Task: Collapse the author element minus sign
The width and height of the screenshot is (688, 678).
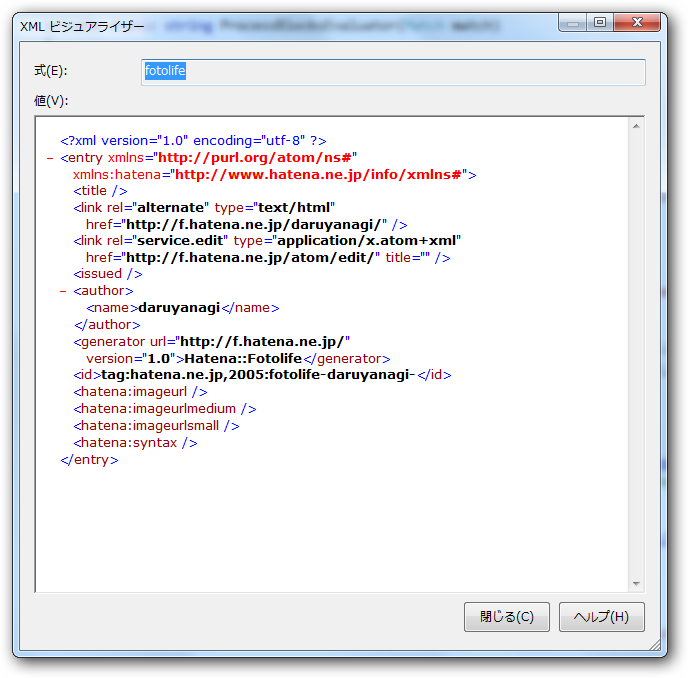Action: click(63, 291)
